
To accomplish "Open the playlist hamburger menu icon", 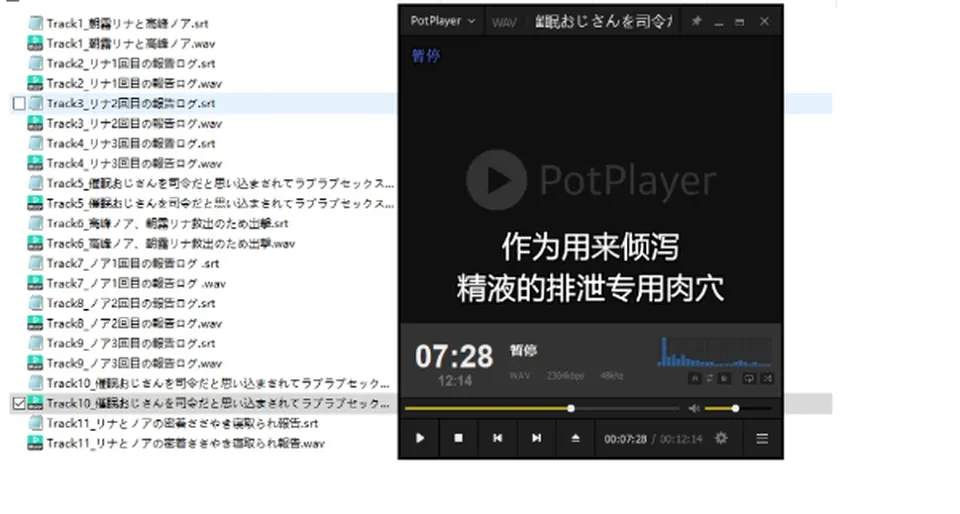I will pos(762,439).
